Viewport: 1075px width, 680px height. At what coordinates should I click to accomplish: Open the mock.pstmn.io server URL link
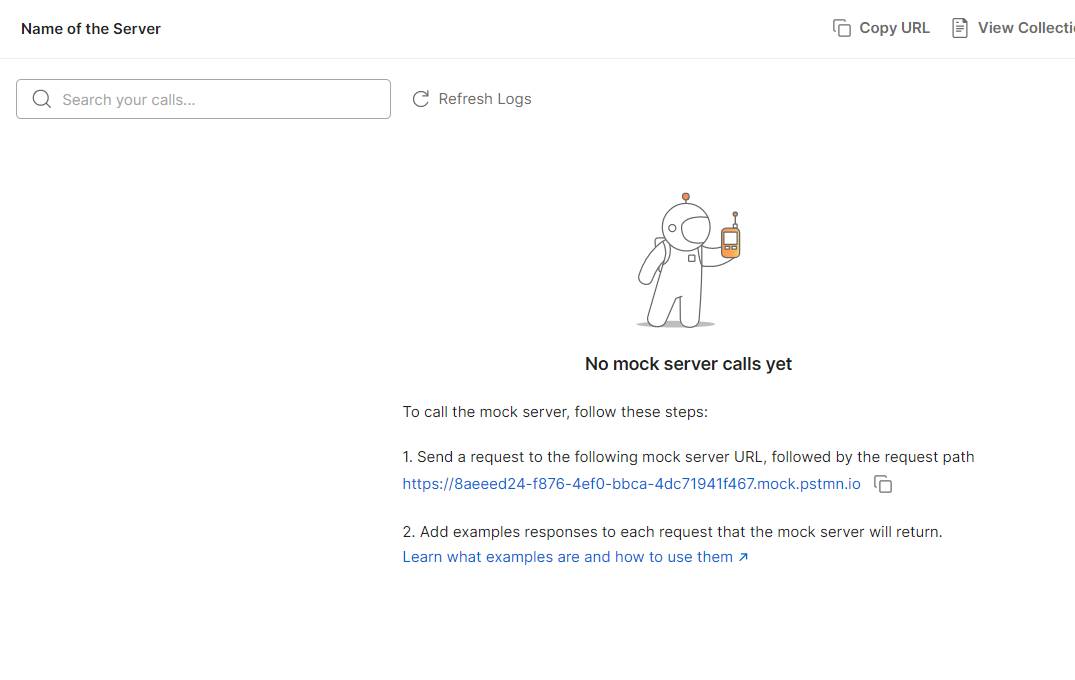[x=631, y=484]
